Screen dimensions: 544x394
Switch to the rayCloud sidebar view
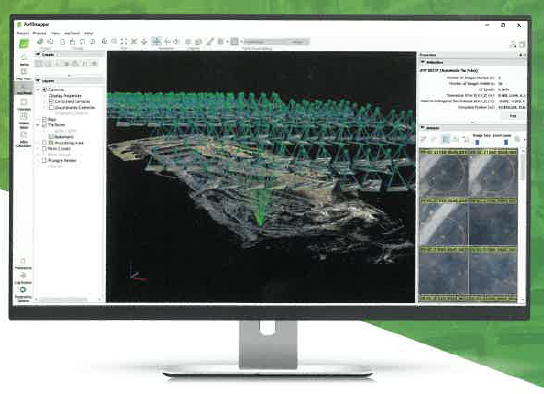(x=24, y=88)
